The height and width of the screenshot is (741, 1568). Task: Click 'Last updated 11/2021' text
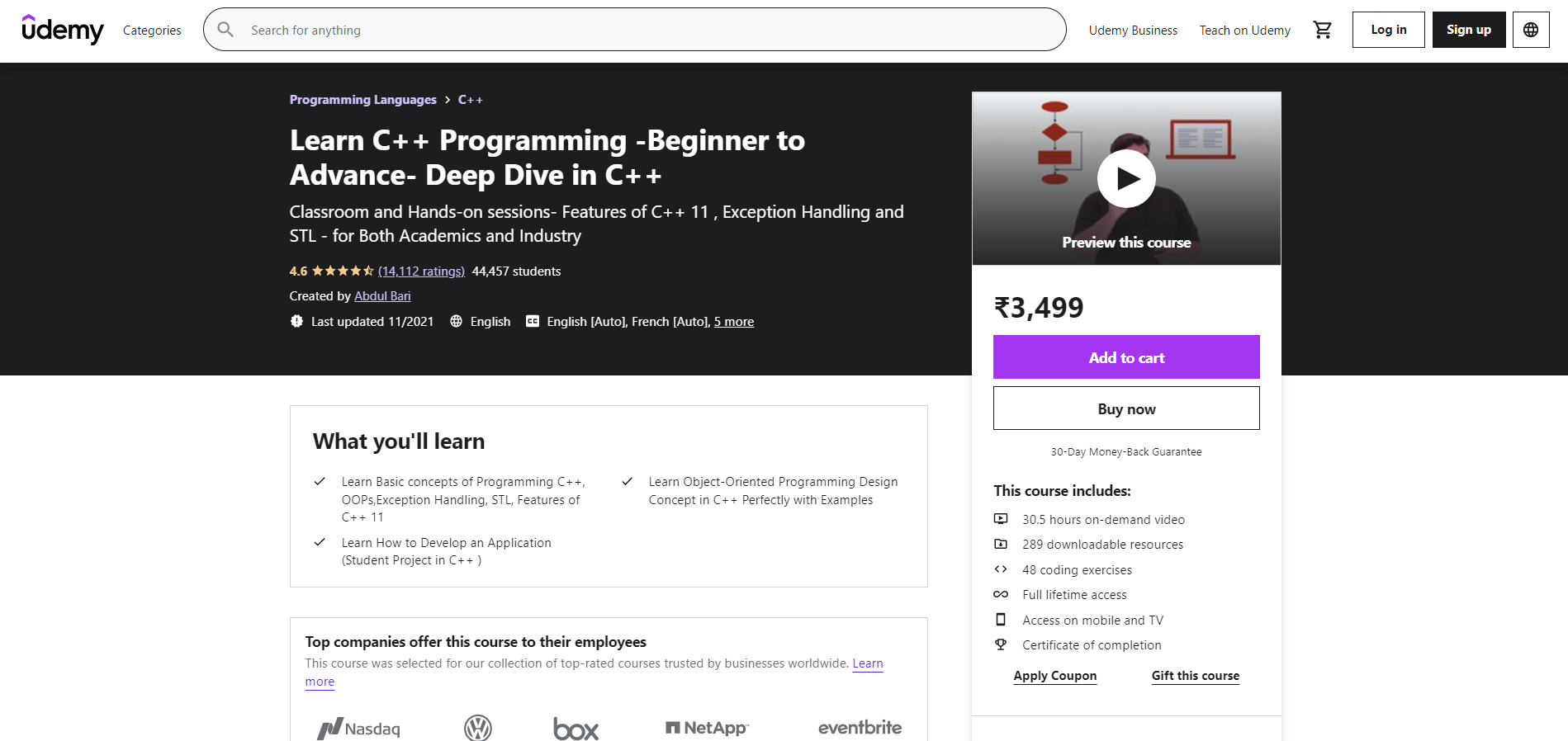372,322
